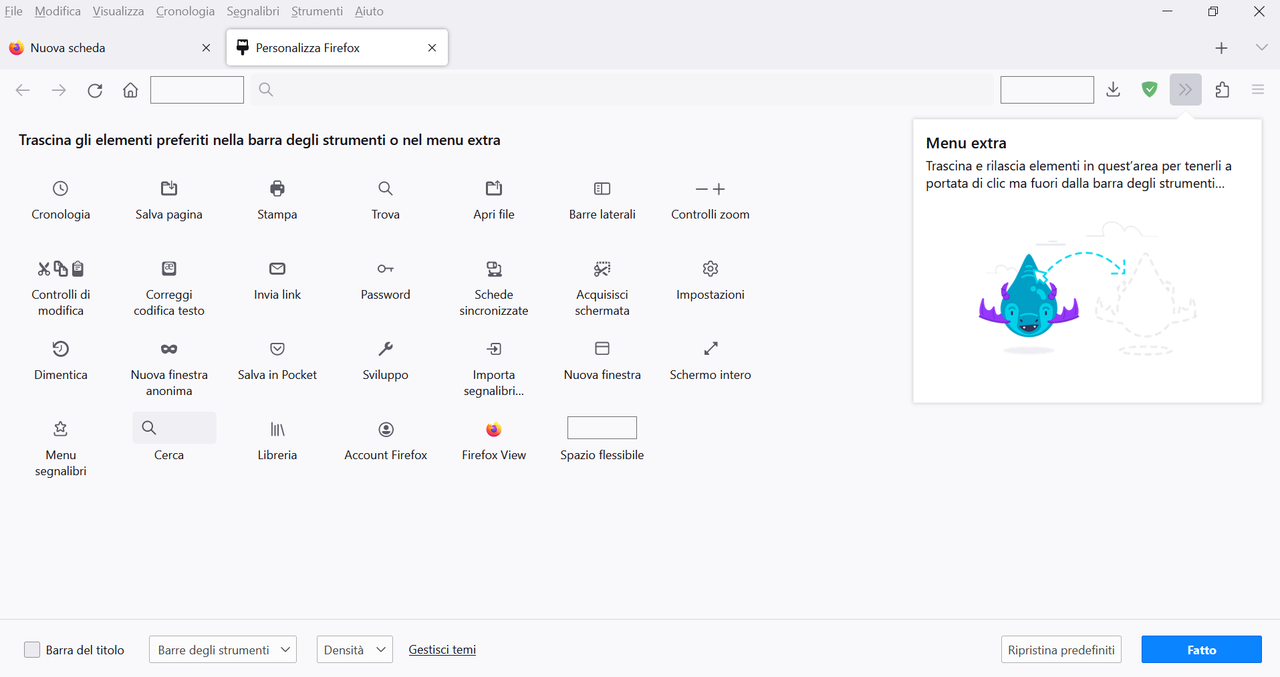Select the Cronologia history icon
1280x677 pixels.
[61, 188]
